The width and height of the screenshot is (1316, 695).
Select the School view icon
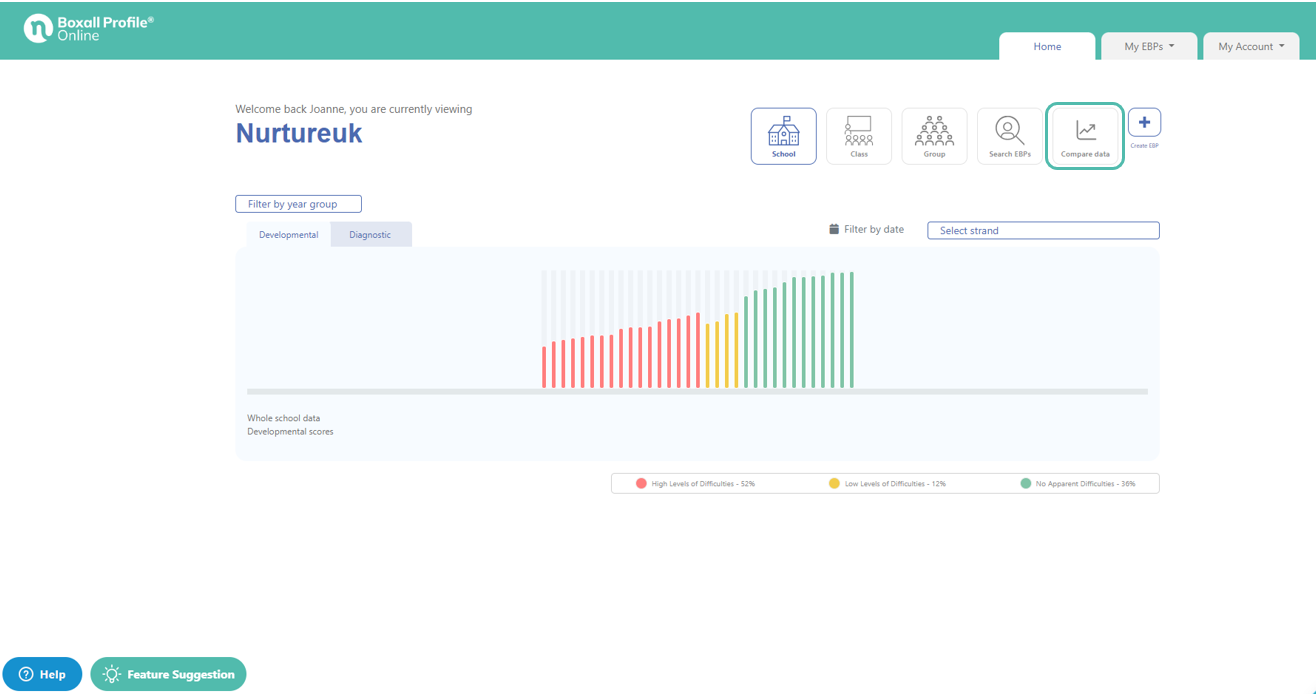pos(783,136)
